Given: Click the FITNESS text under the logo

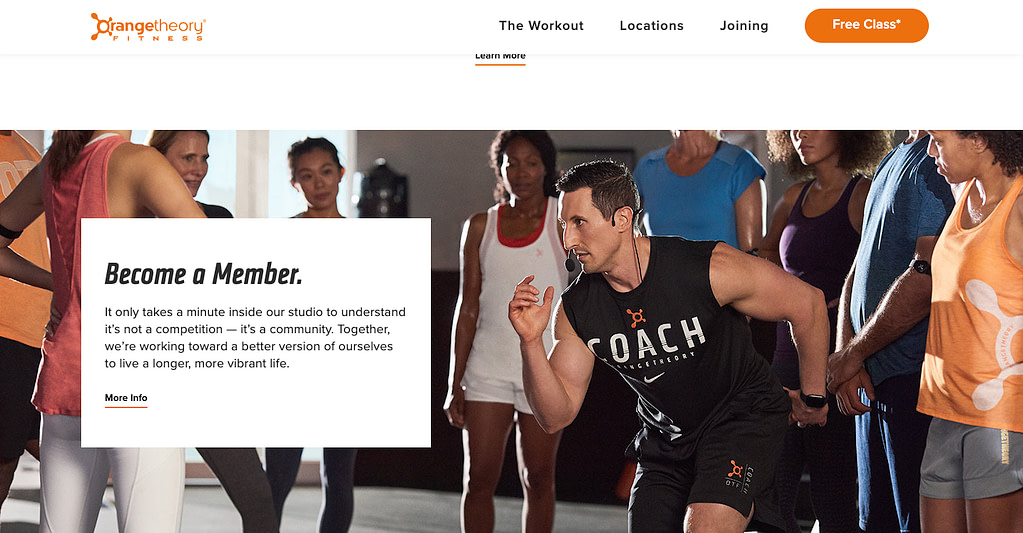Looking at the screenshot, I should pos(158,38).
